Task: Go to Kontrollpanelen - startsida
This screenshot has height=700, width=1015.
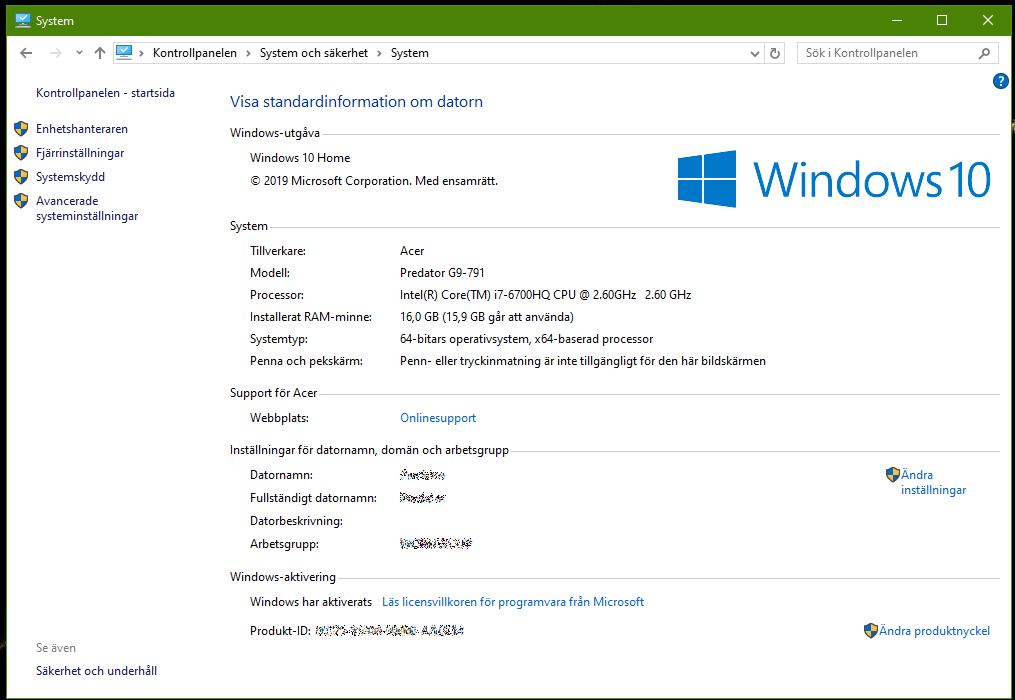Action: [105, 91]
